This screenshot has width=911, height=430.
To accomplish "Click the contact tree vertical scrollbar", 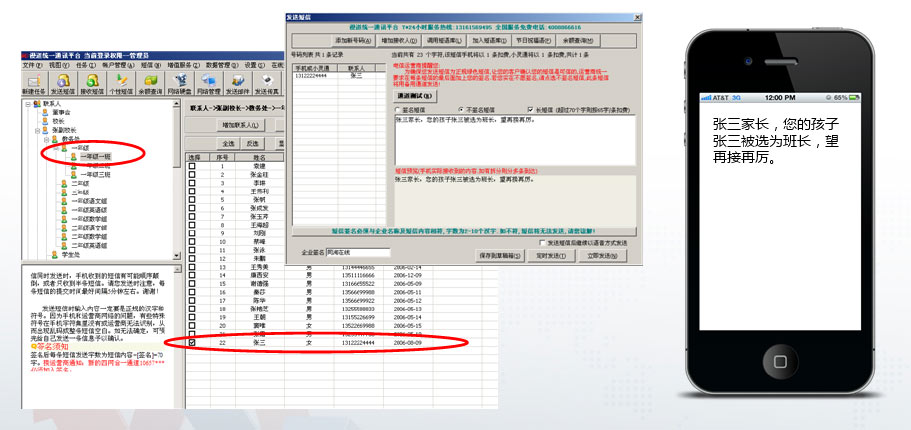I will (x=176, y=180).
